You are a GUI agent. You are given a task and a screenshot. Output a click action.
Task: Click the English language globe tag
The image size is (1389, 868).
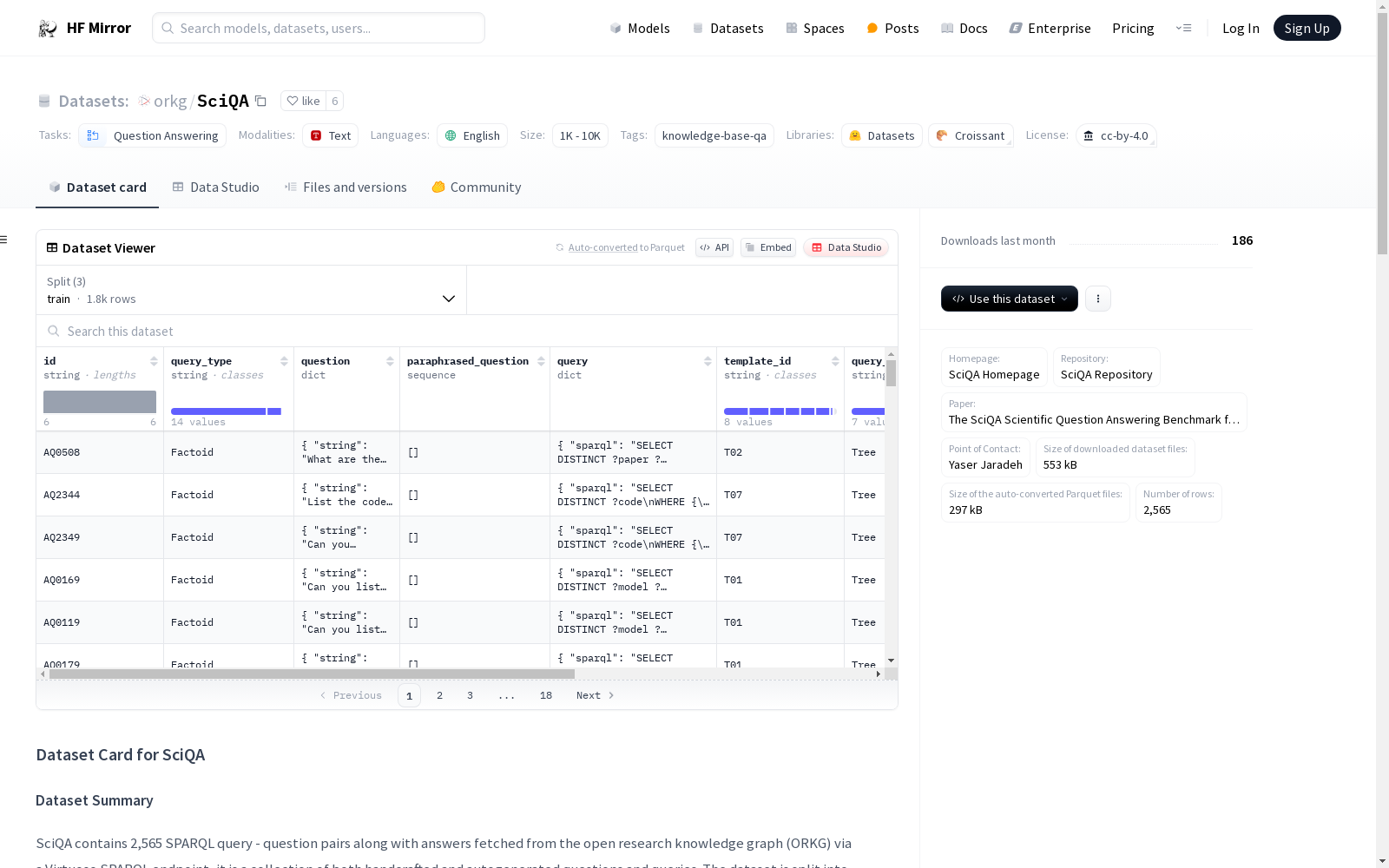472,135
